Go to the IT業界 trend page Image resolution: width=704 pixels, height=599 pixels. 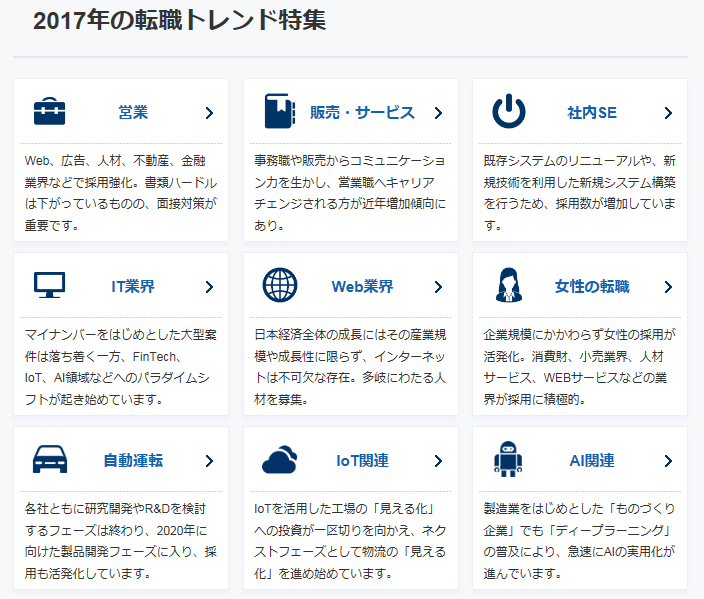coord(133,286)
